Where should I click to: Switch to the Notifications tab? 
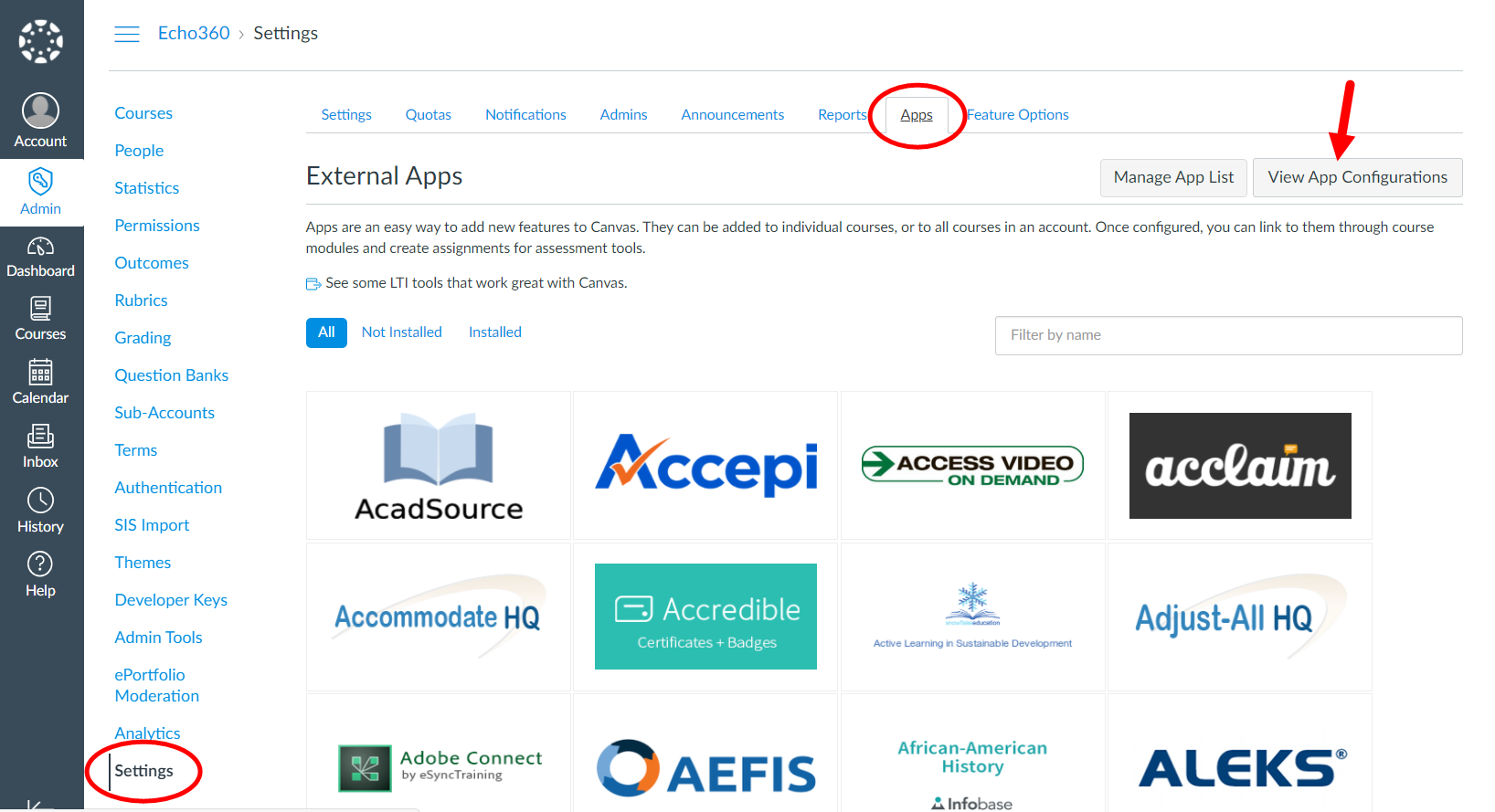coord(525,115)
